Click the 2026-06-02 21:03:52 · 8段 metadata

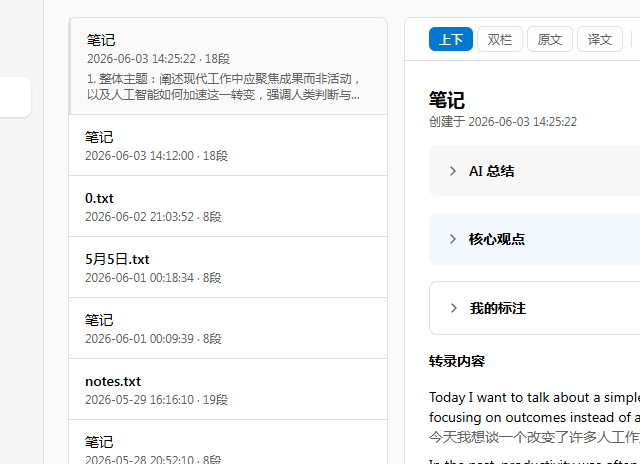[x=153, y=217]
